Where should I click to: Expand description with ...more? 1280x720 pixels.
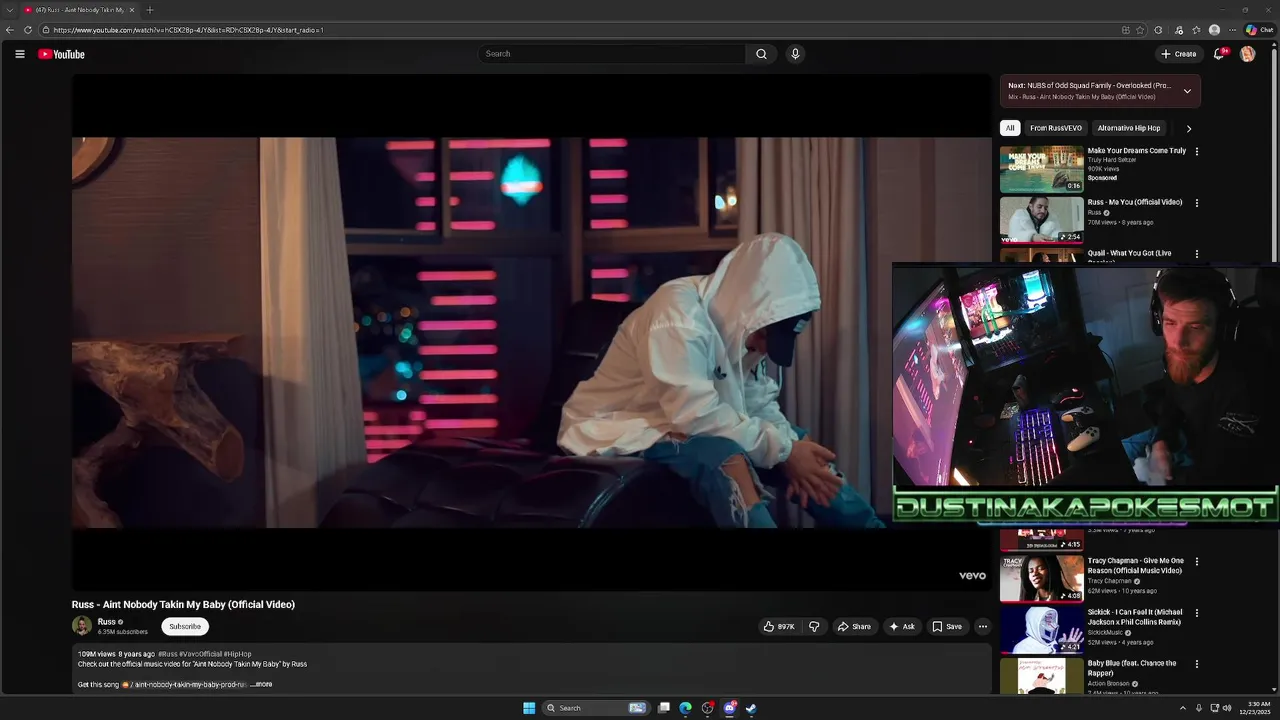pos(261,685)
